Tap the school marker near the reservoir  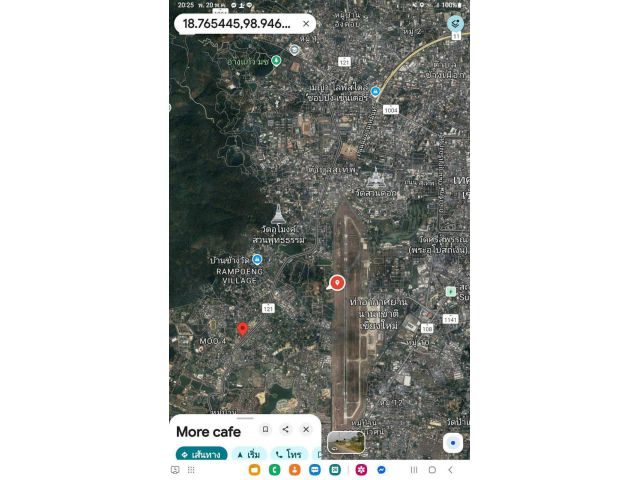(x=294, y=50)
